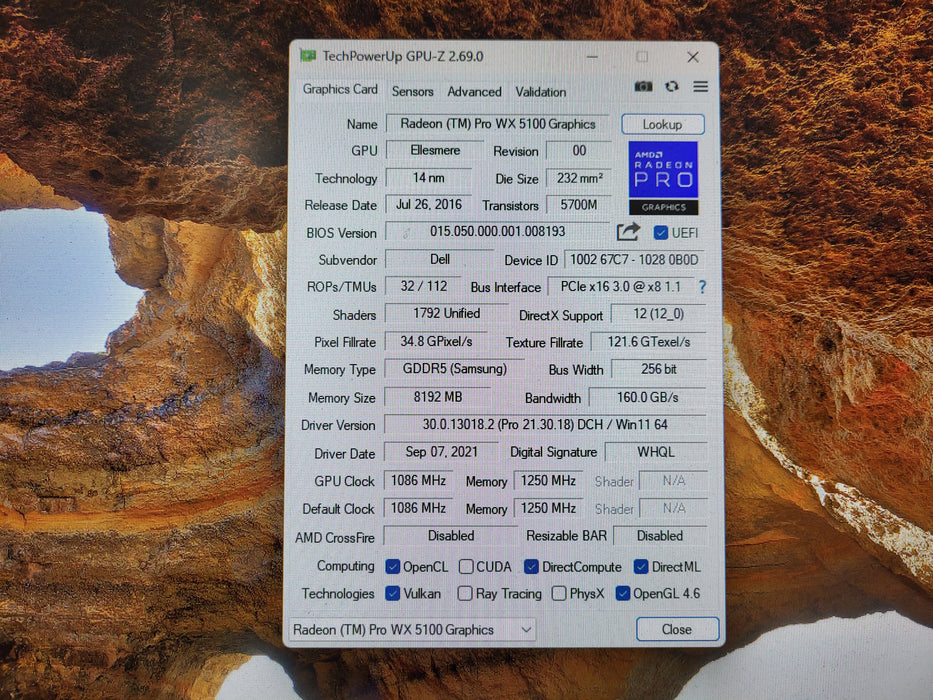This screenshot has width=933, height=700.
Task: Click the GPU Clock 1086 MHz value
Action: tap(418, 480)
